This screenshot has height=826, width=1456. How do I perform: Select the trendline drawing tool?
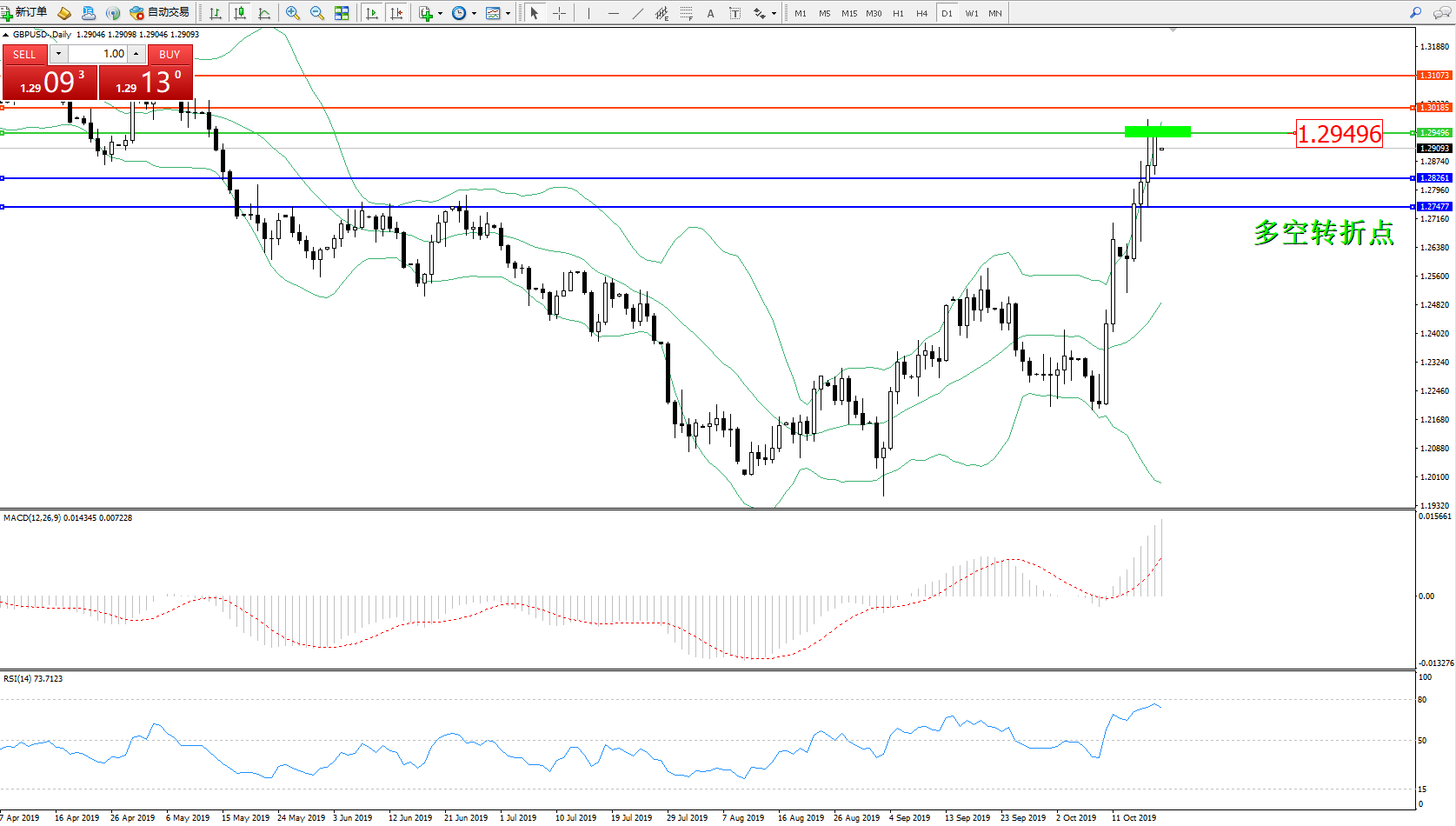638,13
